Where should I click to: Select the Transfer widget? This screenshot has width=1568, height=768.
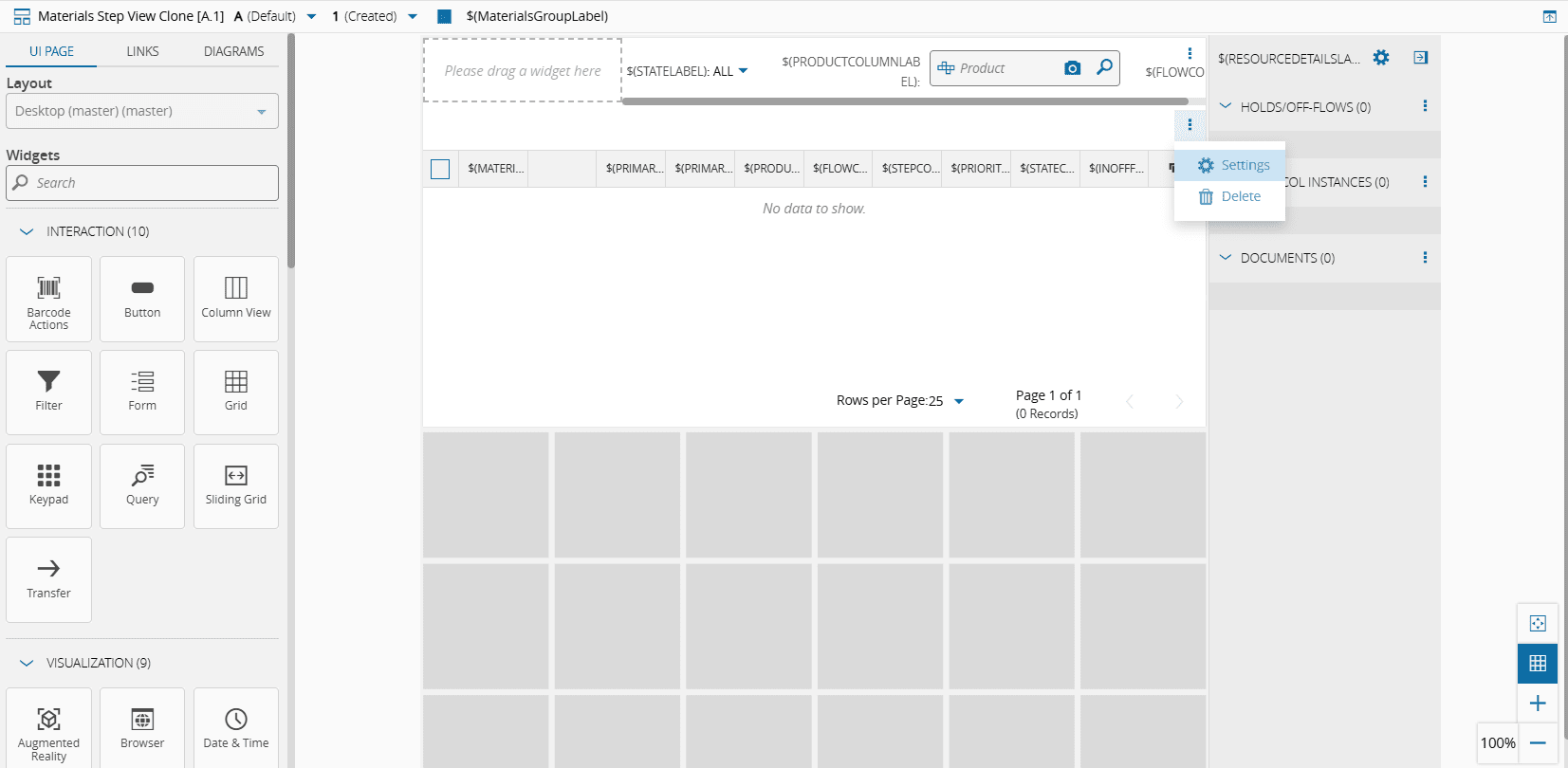pyautogui.click(x=48, y=579)
